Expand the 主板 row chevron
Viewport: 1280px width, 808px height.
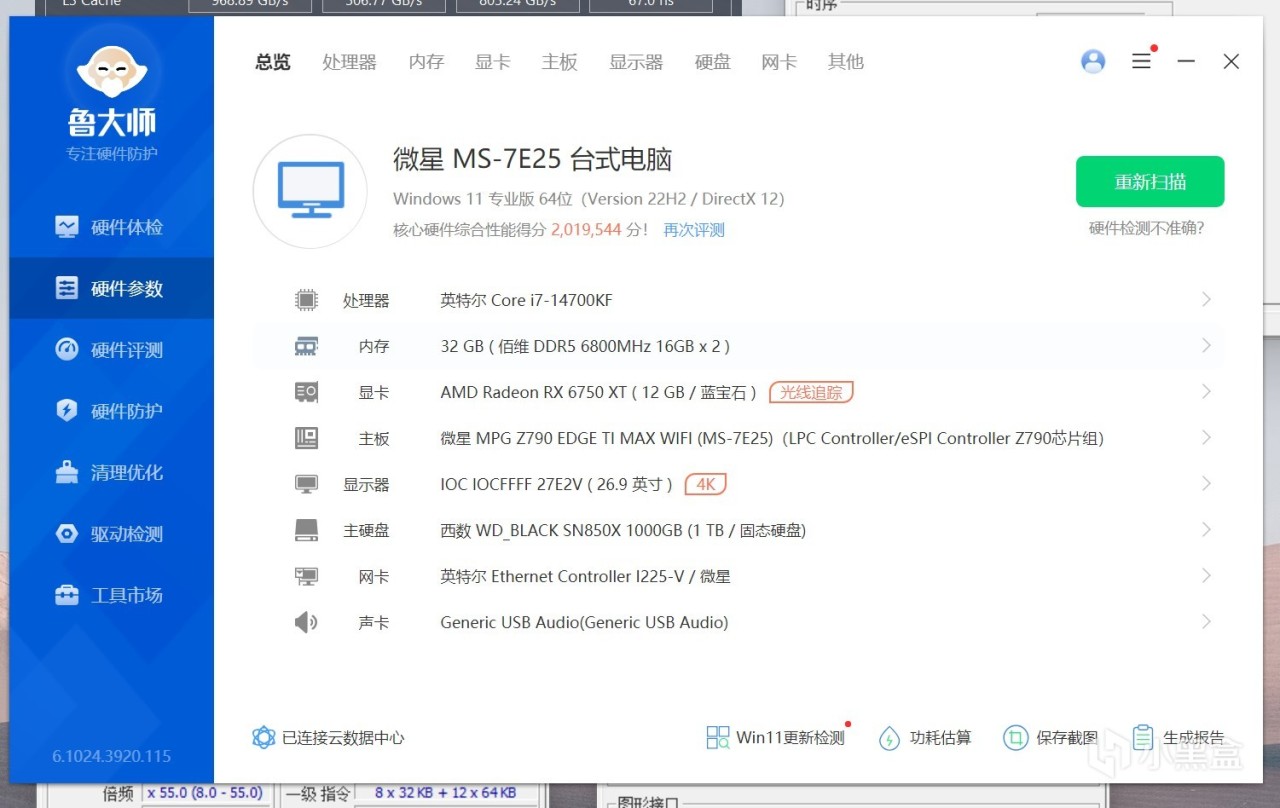[x=1206, y=438]
